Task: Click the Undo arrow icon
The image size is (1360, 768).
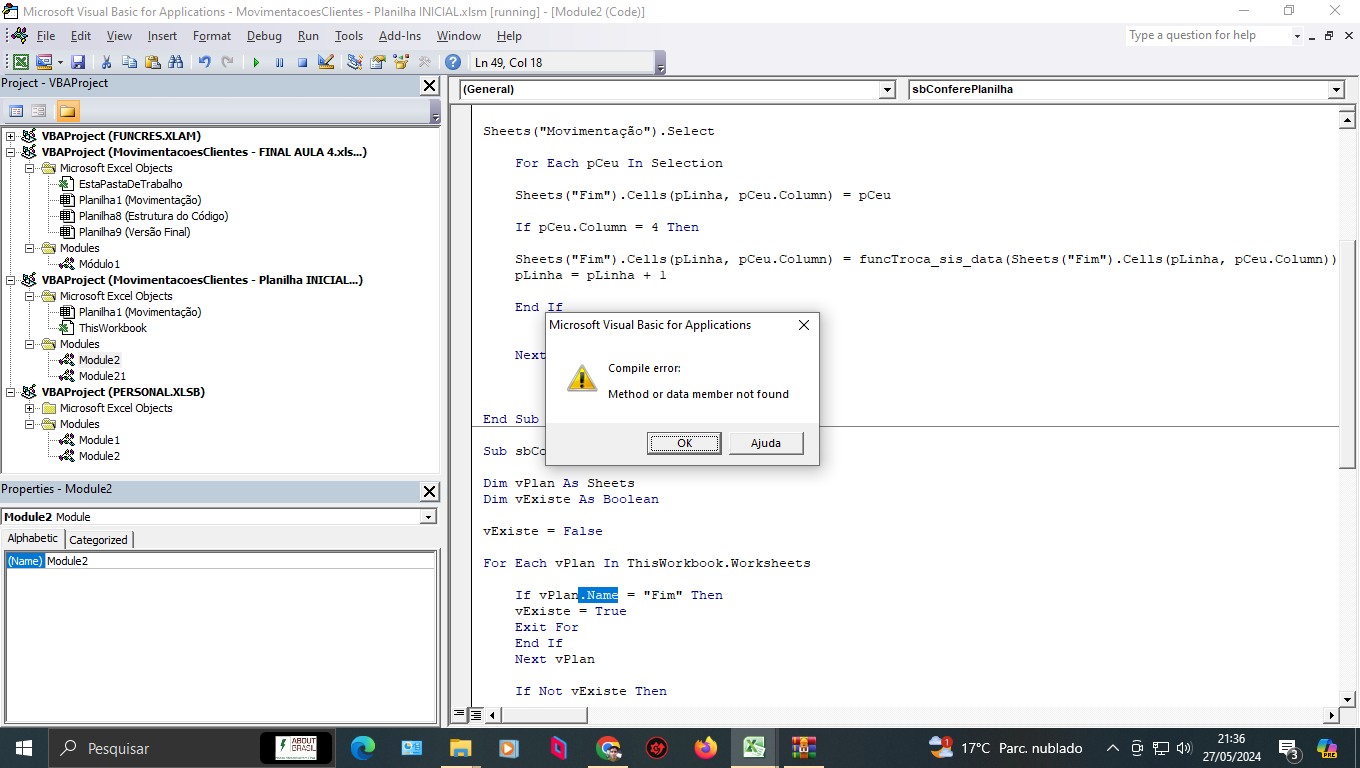Action: [205, 62]
